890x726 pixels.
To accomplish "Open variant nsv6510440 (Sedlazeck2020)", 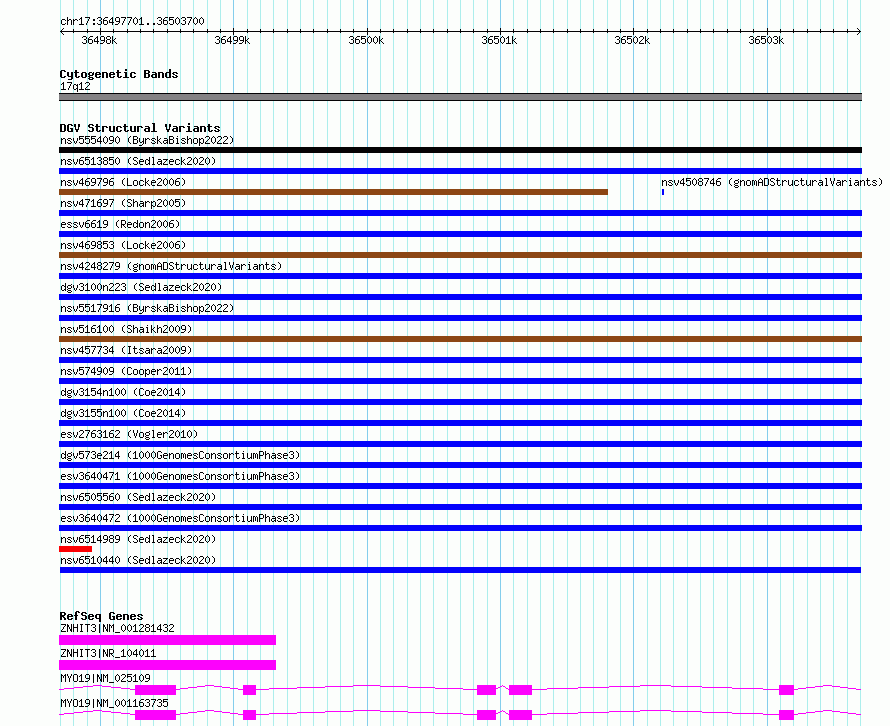I will pyautogui.click(x=138, y=560).
